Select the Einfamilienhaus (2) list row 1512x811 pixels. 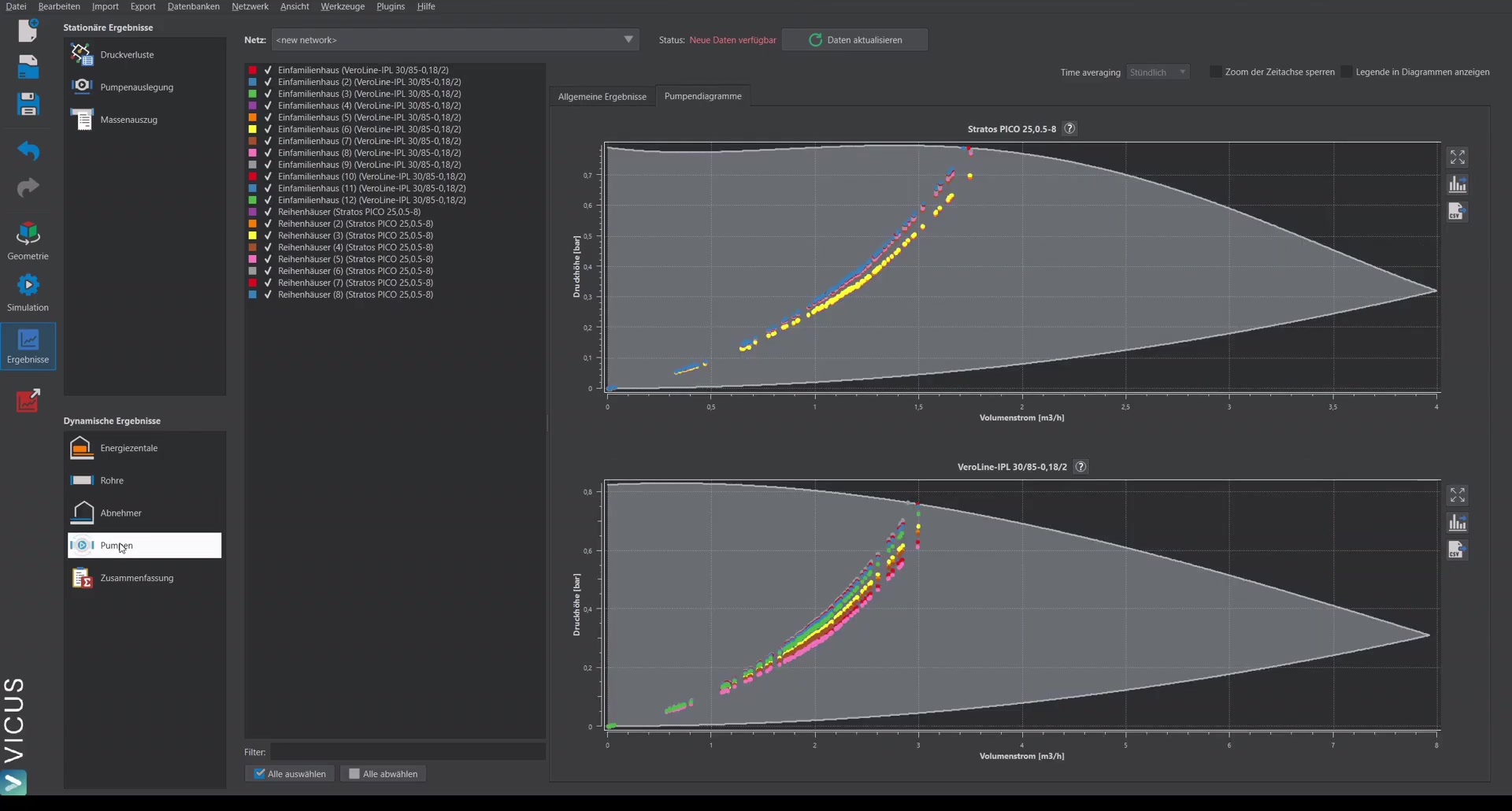[x=395, y=82]
